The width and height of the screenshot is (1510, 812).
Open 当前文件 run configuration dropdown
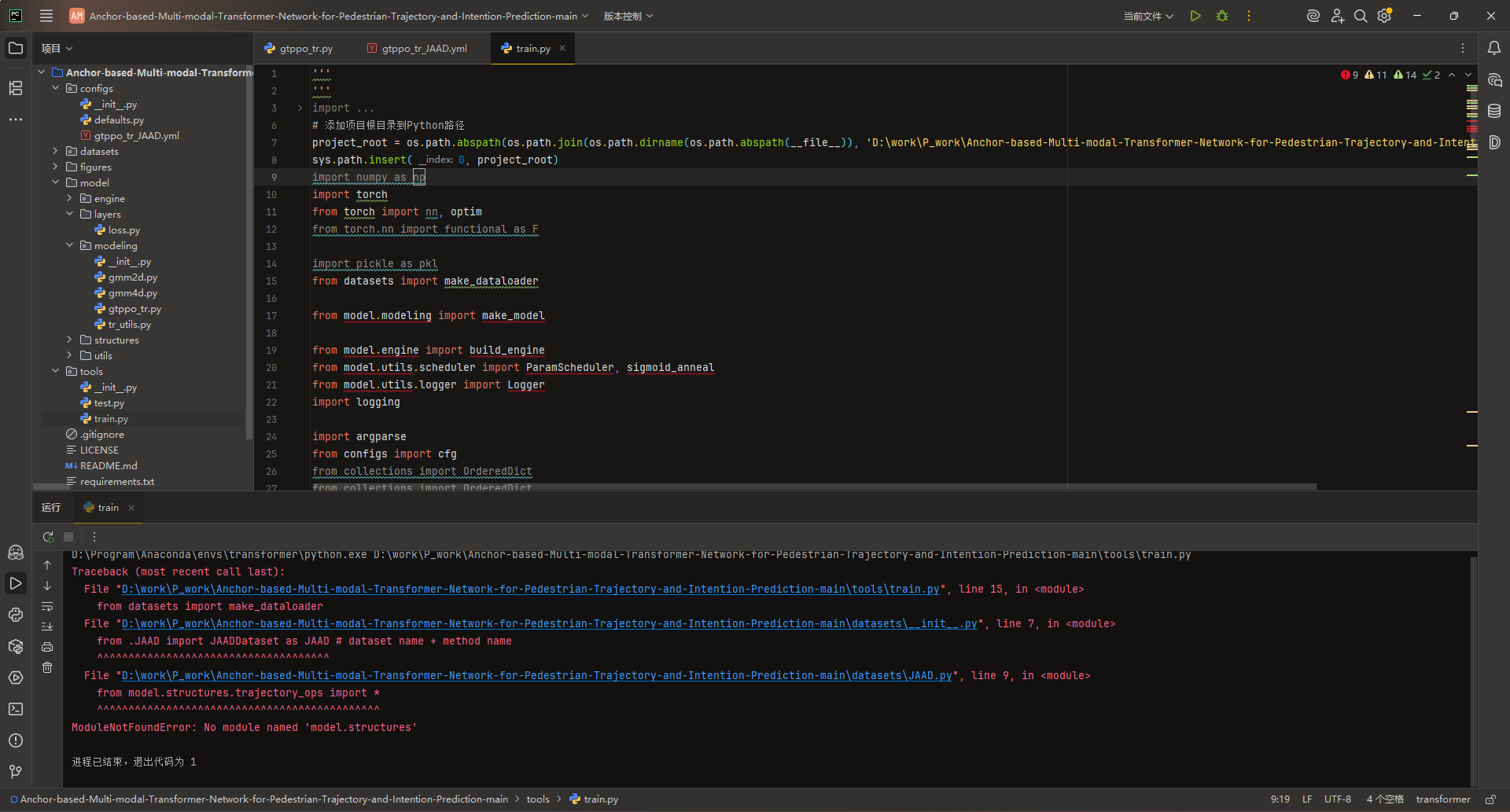(1148, 16)
